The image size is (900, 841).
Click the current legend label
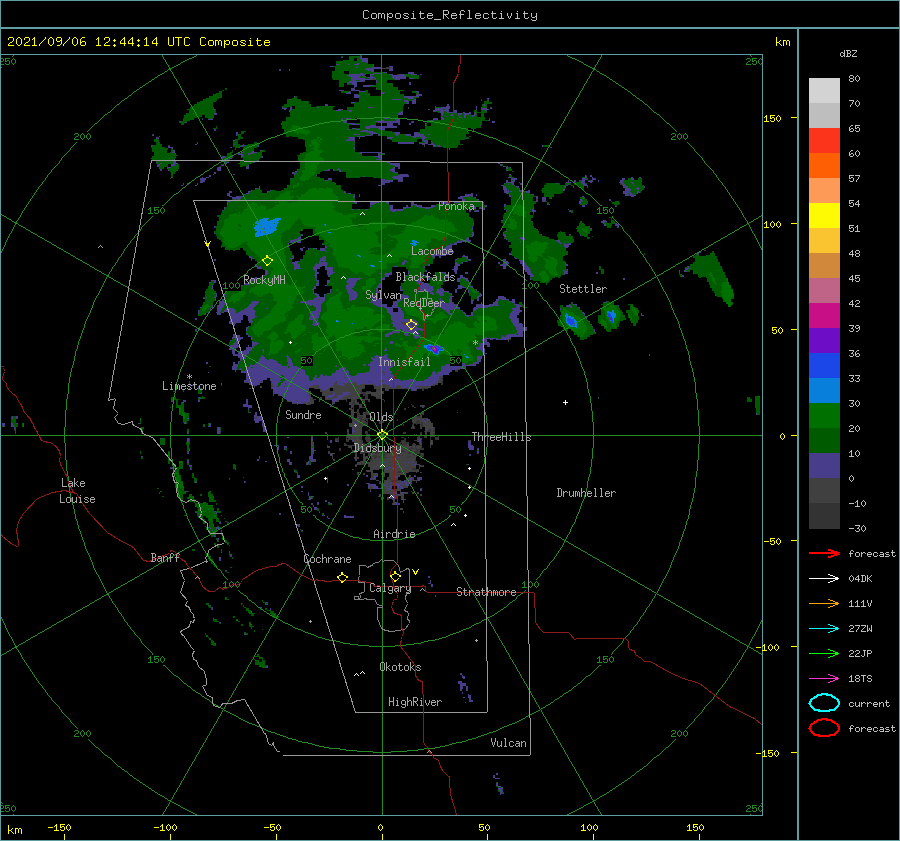click(869, 703)
